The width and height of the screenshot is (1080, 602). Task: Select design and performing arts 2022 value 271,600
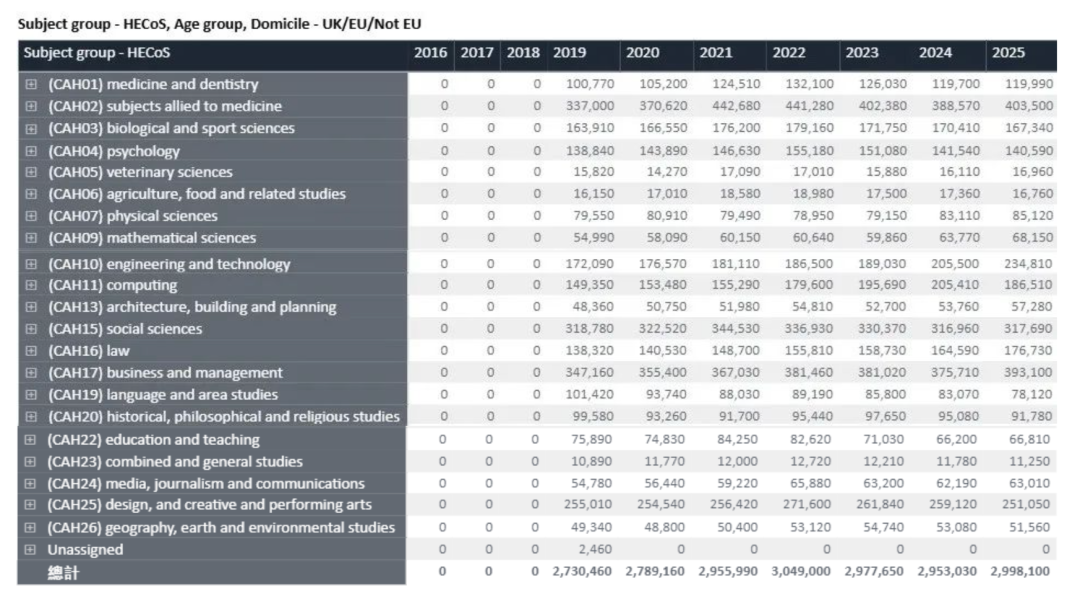click(807, 505)
